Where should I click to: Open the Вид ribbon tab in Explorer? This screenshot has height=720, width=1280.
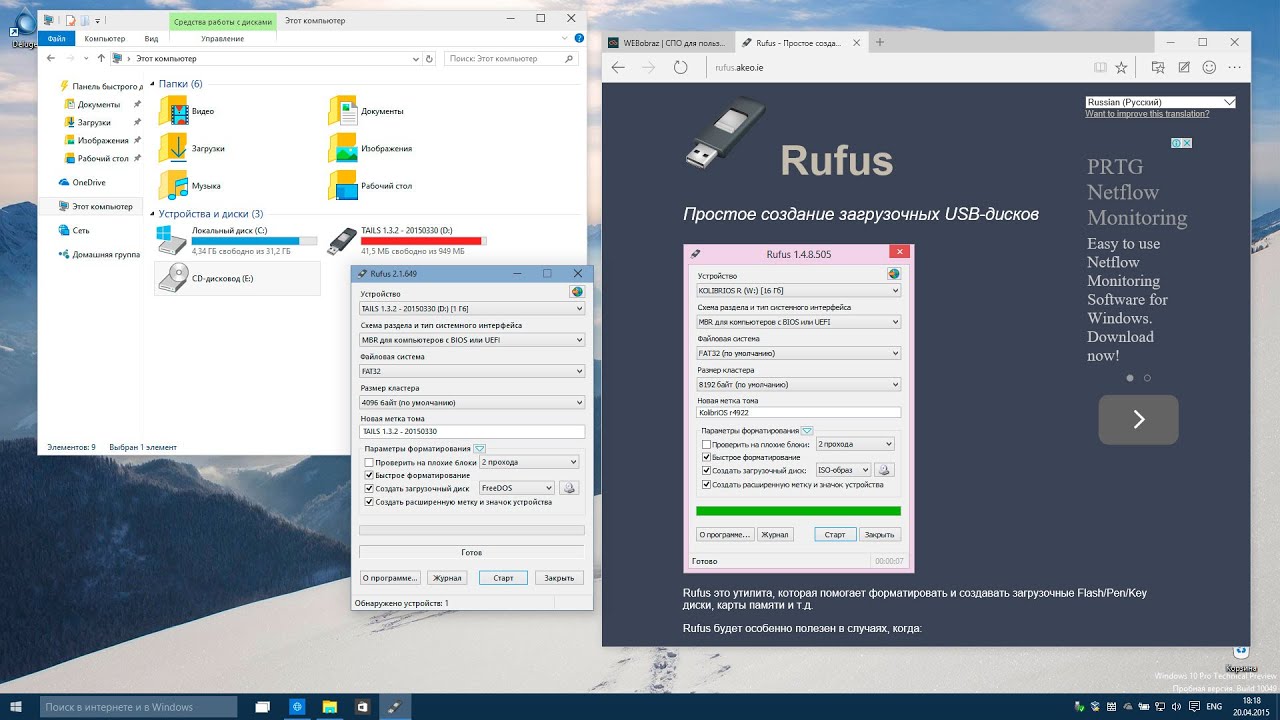click(151, 39)
